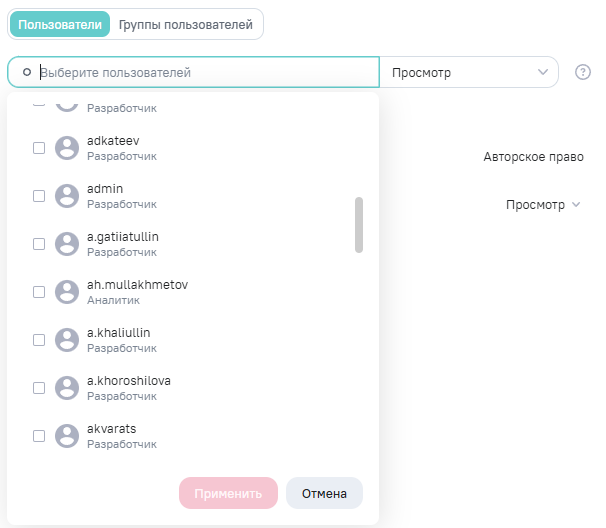
Task: Click the user list scrollbar thumb
Action: point(359,224)
